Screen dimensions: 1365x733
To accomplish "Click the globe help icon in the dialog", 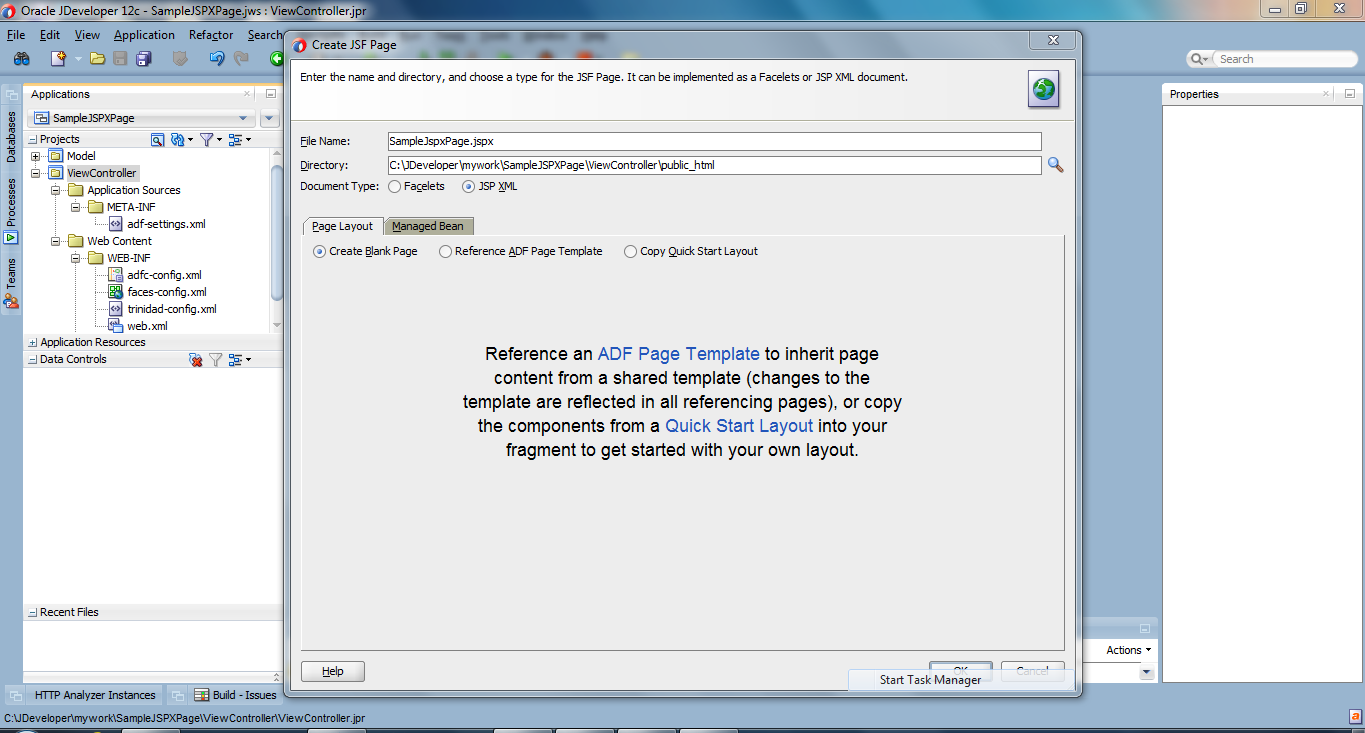I will point(1042,89).
